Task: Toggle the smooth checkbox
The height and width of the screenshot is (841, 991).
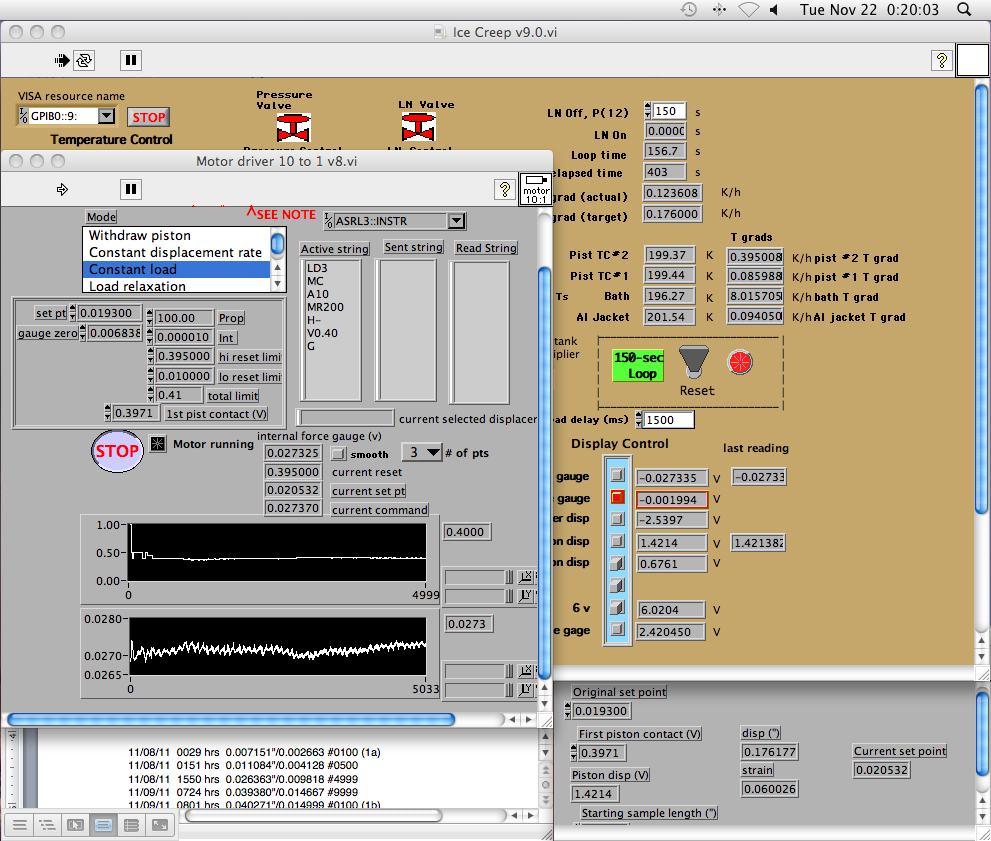Action: coord(338,454)
